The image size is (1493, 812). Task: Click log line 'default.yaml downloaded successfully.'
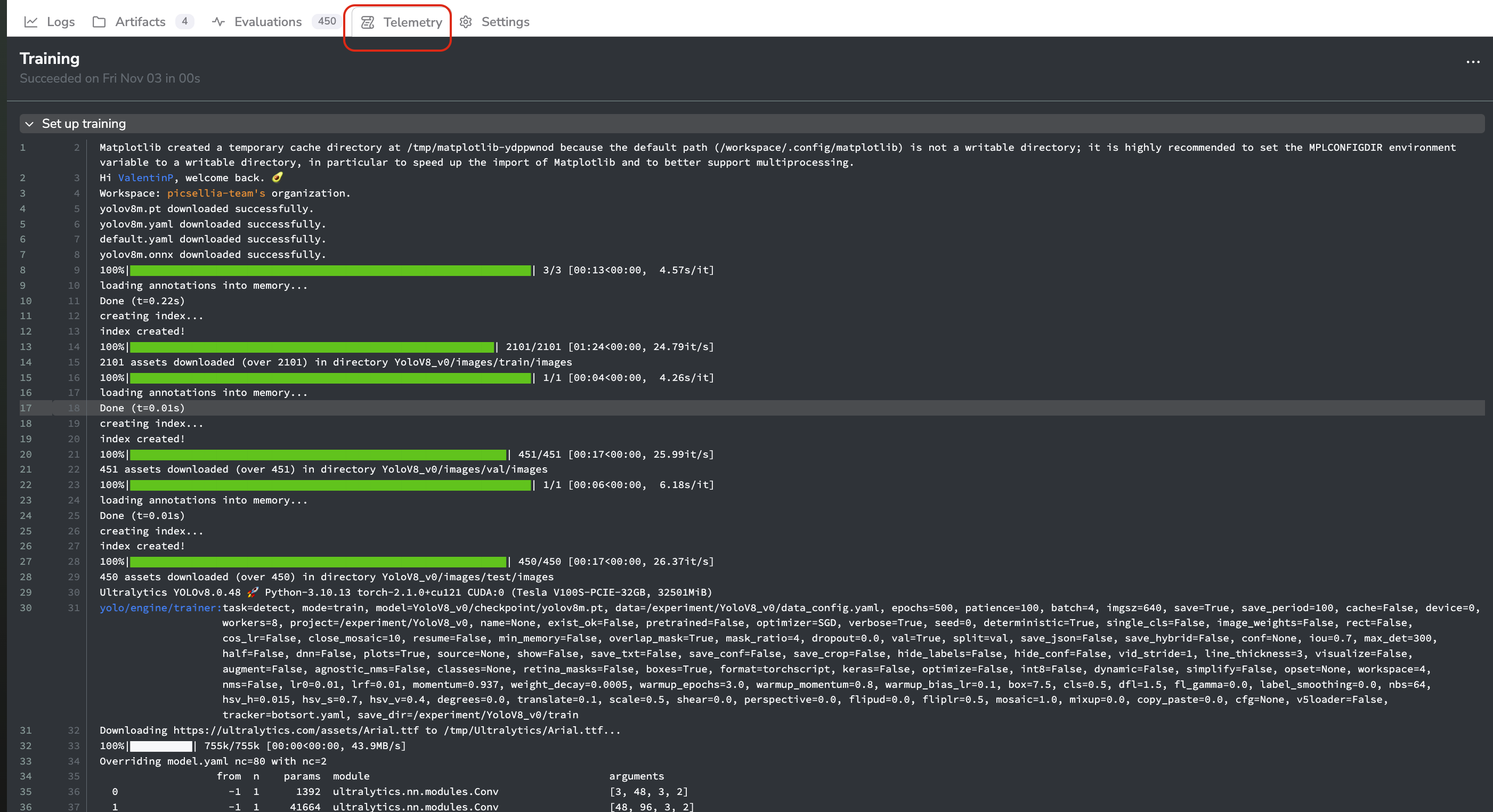coord(213,239)
